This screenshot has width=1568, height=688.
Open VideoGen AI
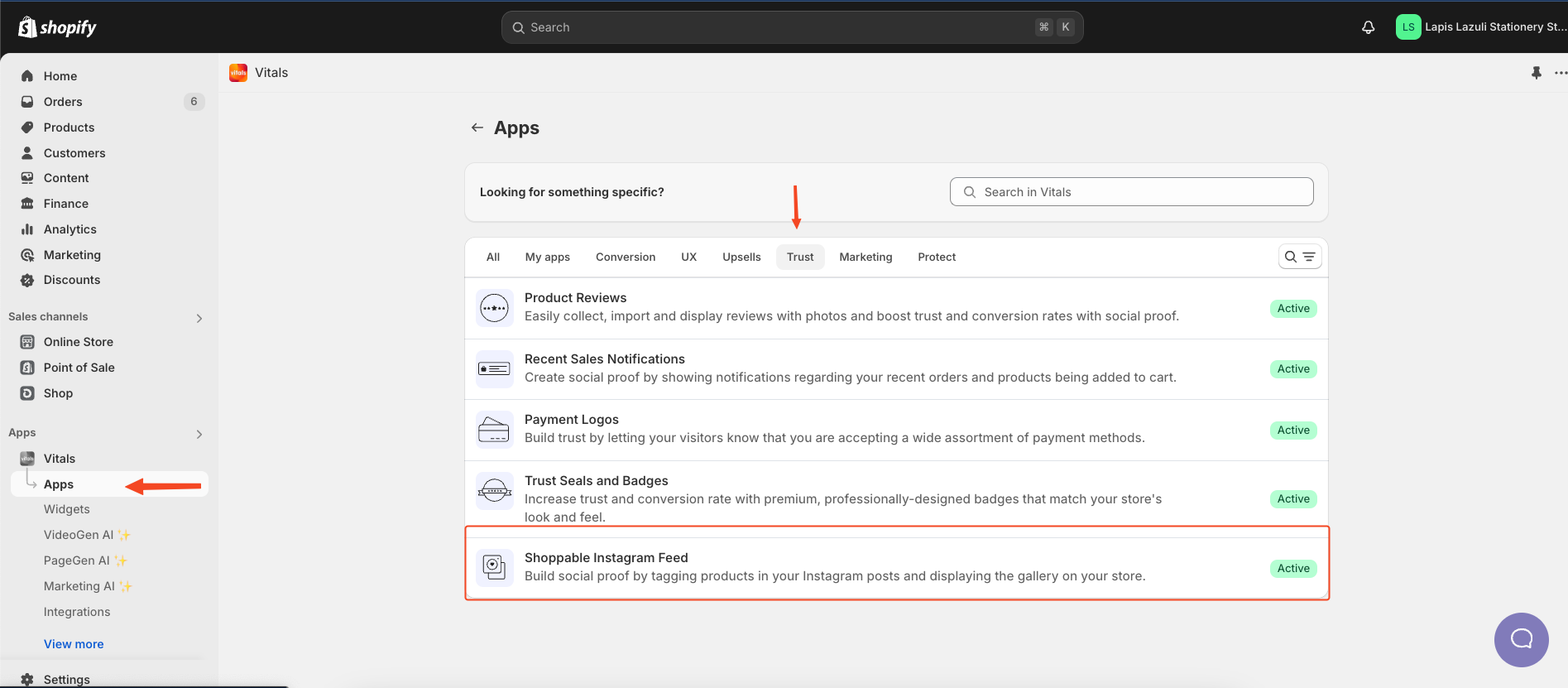[87, 535]
